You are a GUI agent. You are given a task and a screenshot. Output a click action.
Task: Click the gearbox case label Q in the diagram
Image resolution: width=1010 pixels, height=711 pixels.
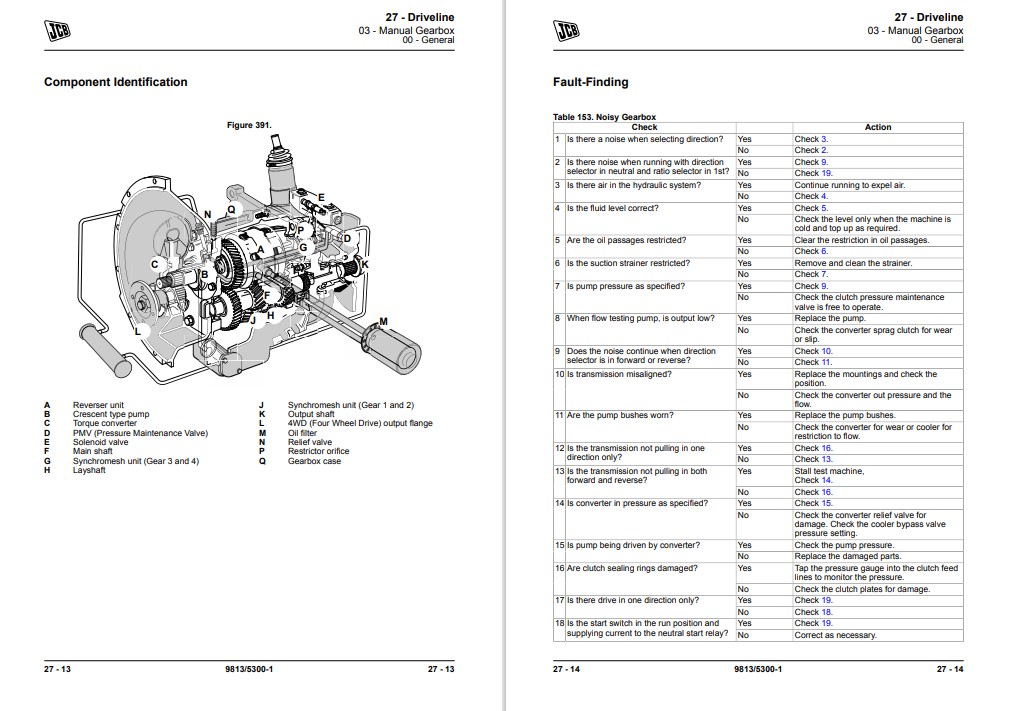pos(231,209)
